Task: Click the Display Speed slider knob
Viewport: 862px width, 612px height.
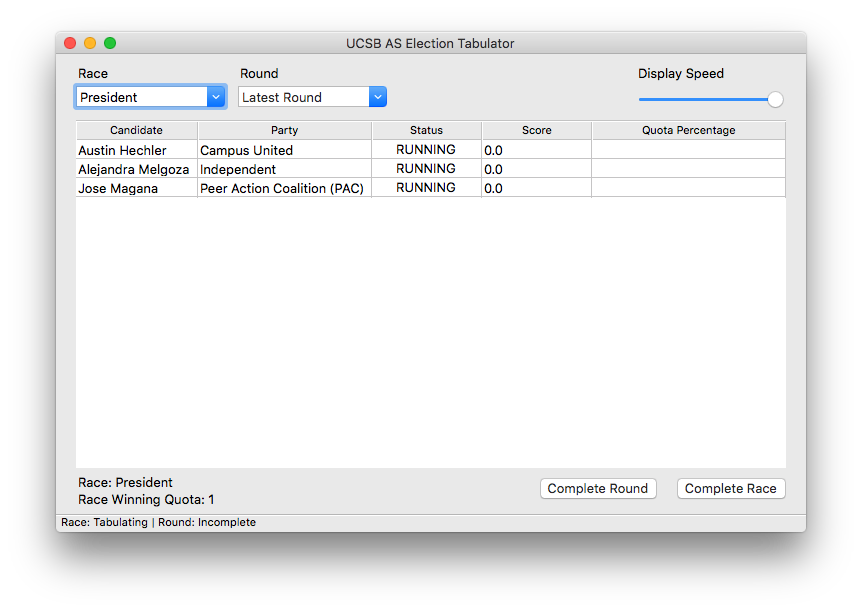Action: pyautogui.click(x=775, y=100)
